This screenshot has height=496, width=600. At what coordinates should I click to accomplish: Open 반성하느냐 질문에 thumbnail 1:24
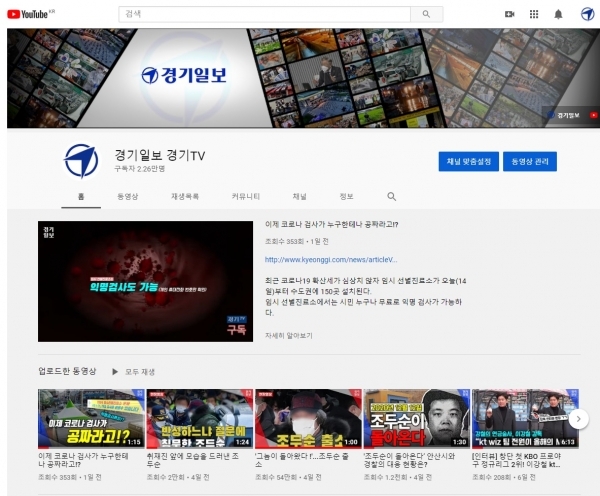(200, 419)
